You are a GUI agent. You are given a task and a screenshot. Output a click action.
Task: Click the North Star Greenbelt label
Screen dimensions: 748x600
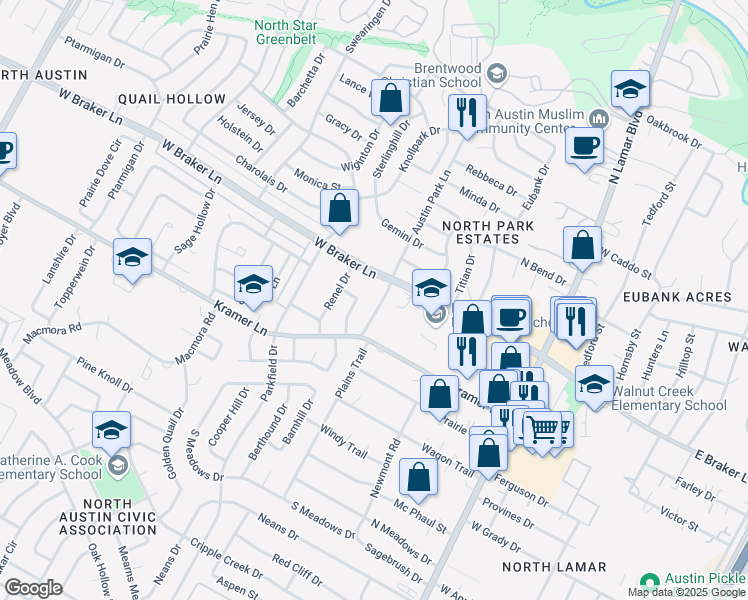[286, 32]
